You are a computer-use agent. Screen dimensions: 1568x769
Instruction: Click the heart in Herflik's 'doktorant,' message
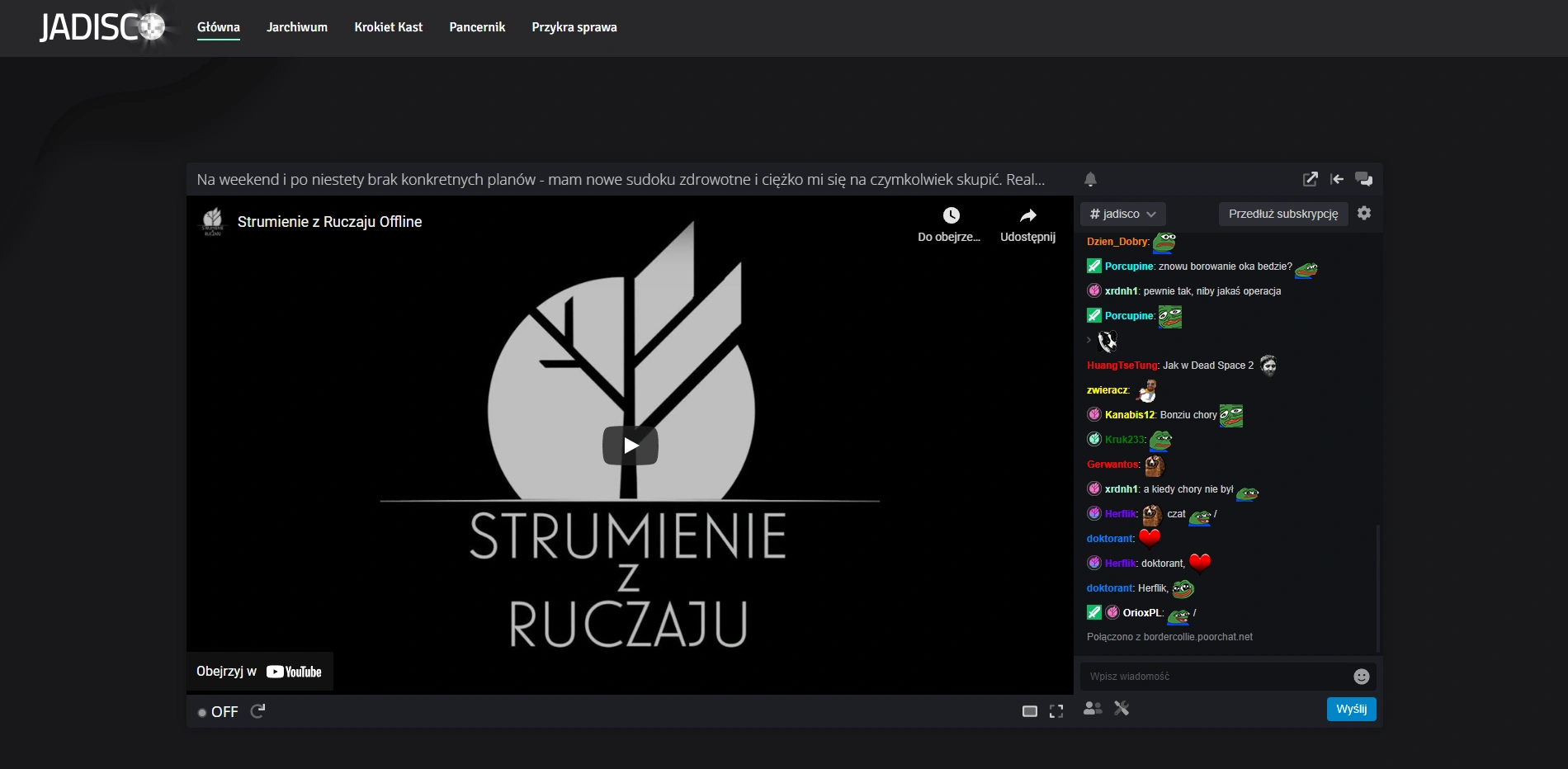pyautogui.click(x=1200, y=563)
